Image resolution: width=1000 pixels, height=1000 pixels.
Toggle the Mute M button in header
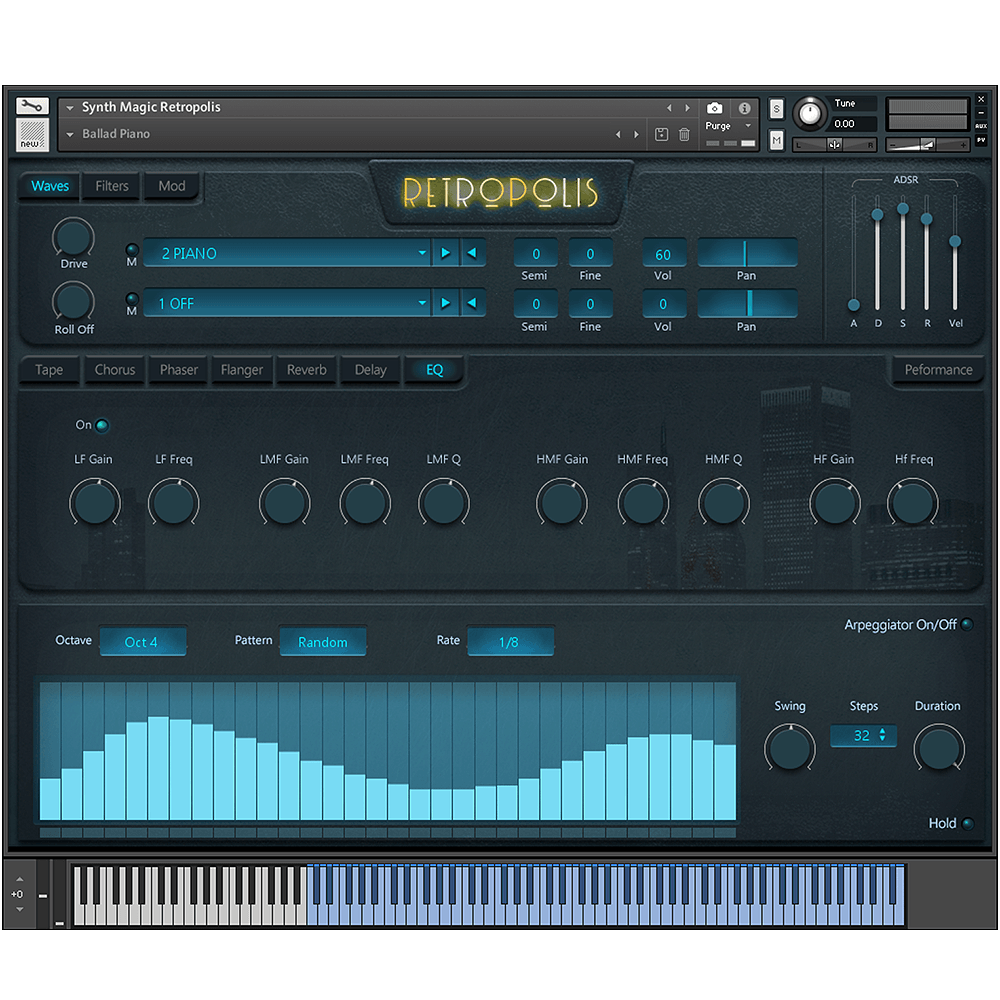(x=776, y=140)
